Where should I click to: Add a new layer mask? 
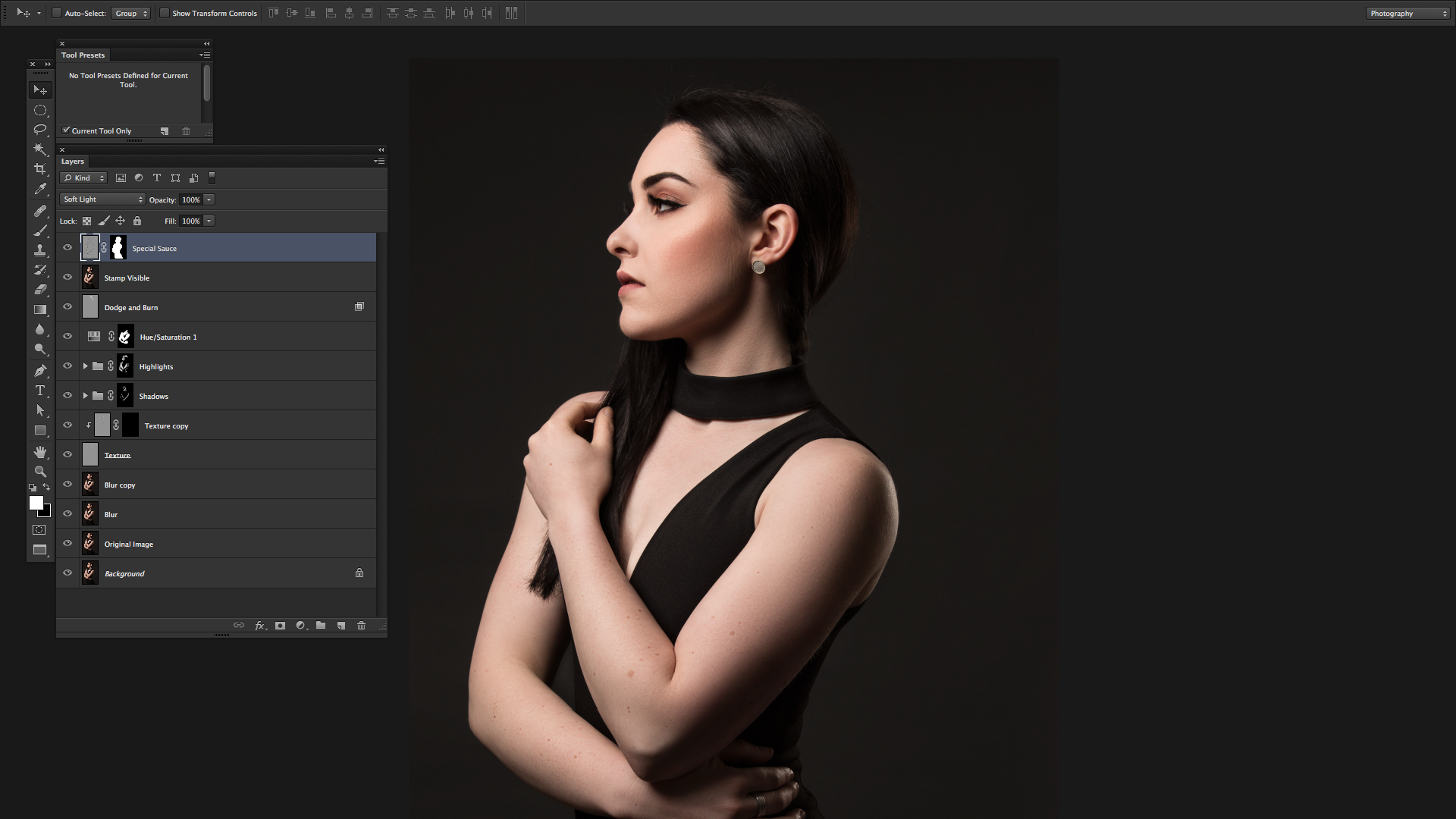coord(280,626)
